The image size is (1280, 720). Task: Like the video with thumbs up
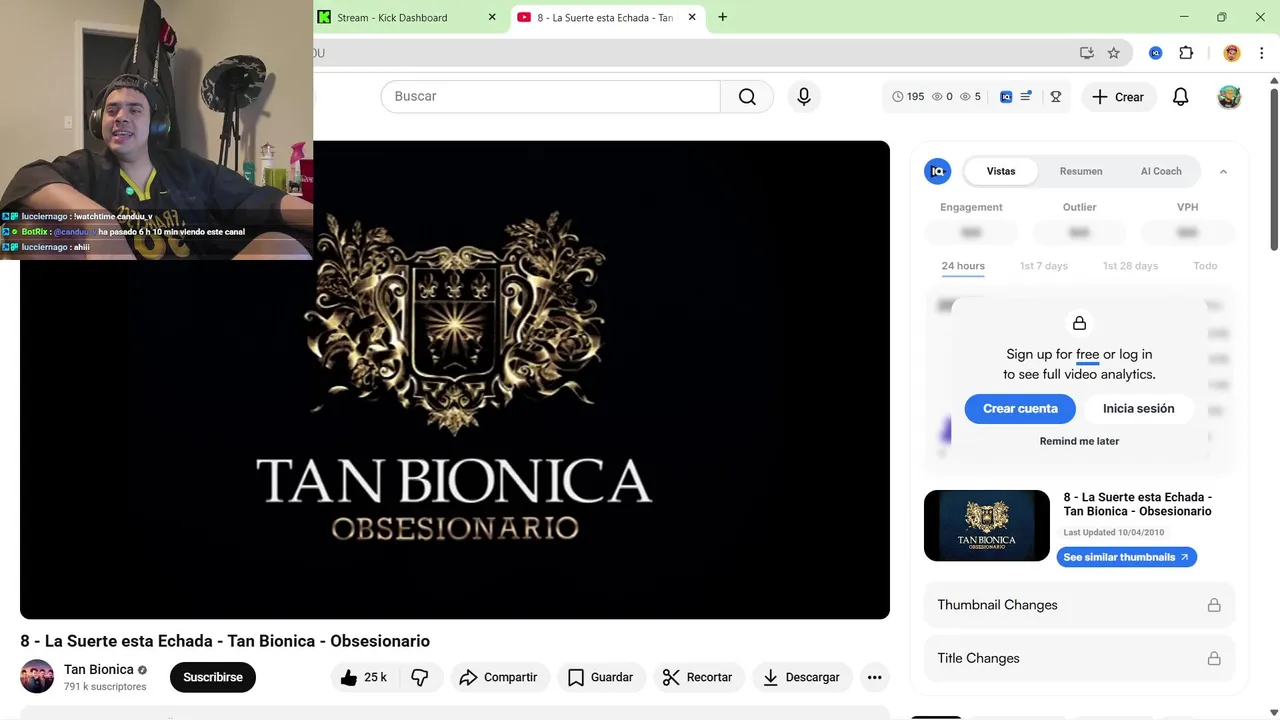pyautogui.click(x=363, y=677)
